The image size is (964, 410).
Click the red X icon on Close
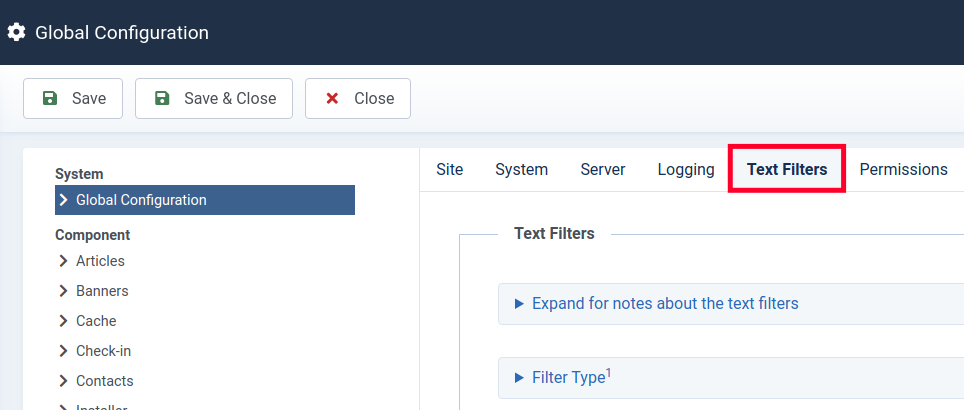click(332, 98)
